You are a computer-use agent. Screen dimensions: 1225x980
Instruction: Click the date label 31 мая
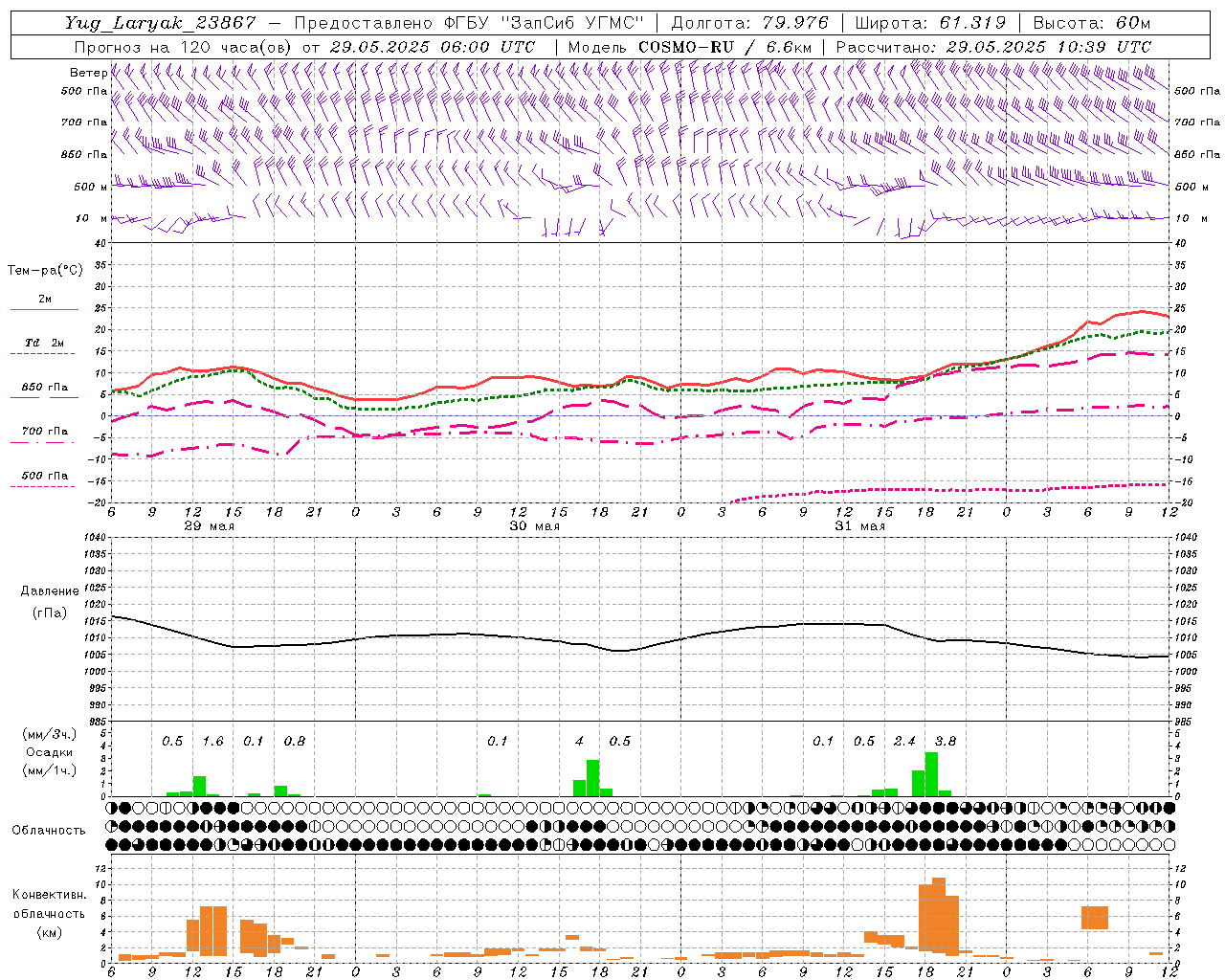coord(859,526)
